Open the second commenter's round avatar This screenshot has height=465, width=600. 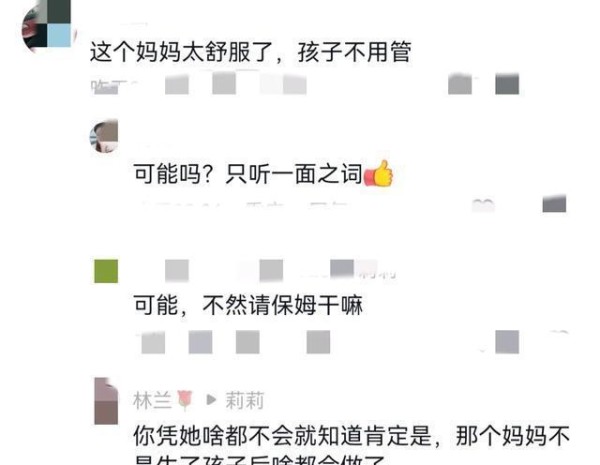(x=104, y=136)
